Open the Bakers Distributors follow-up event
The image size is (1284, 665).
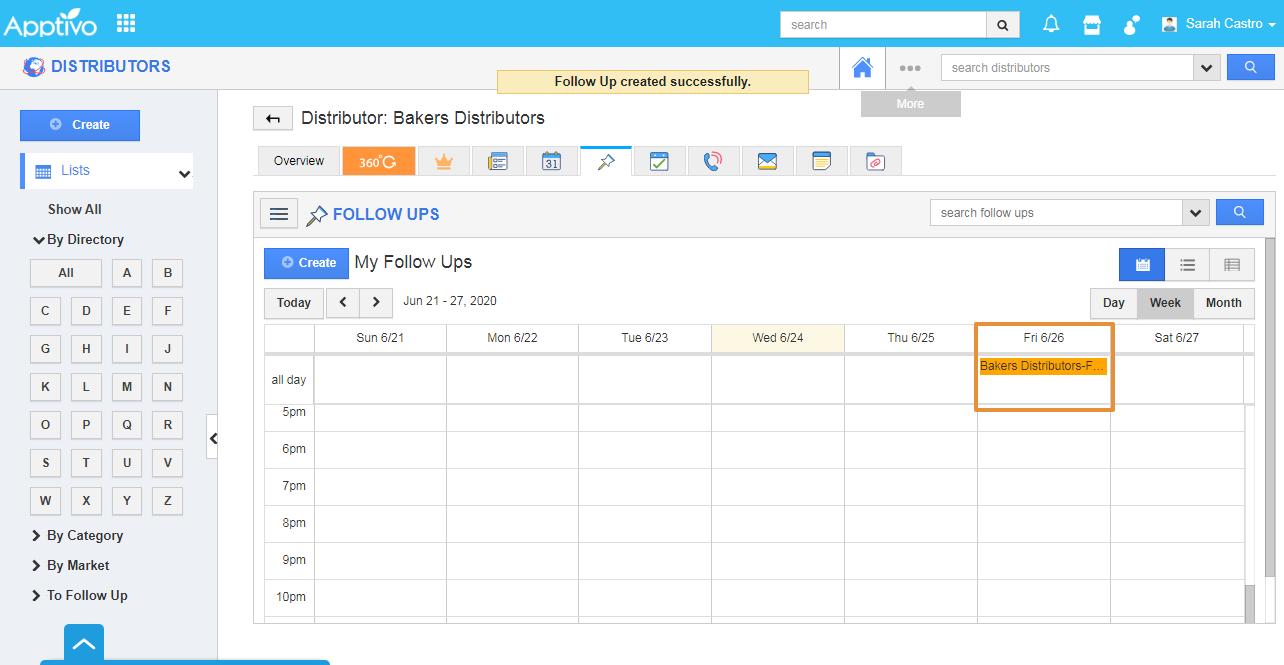pos(1043,366)
